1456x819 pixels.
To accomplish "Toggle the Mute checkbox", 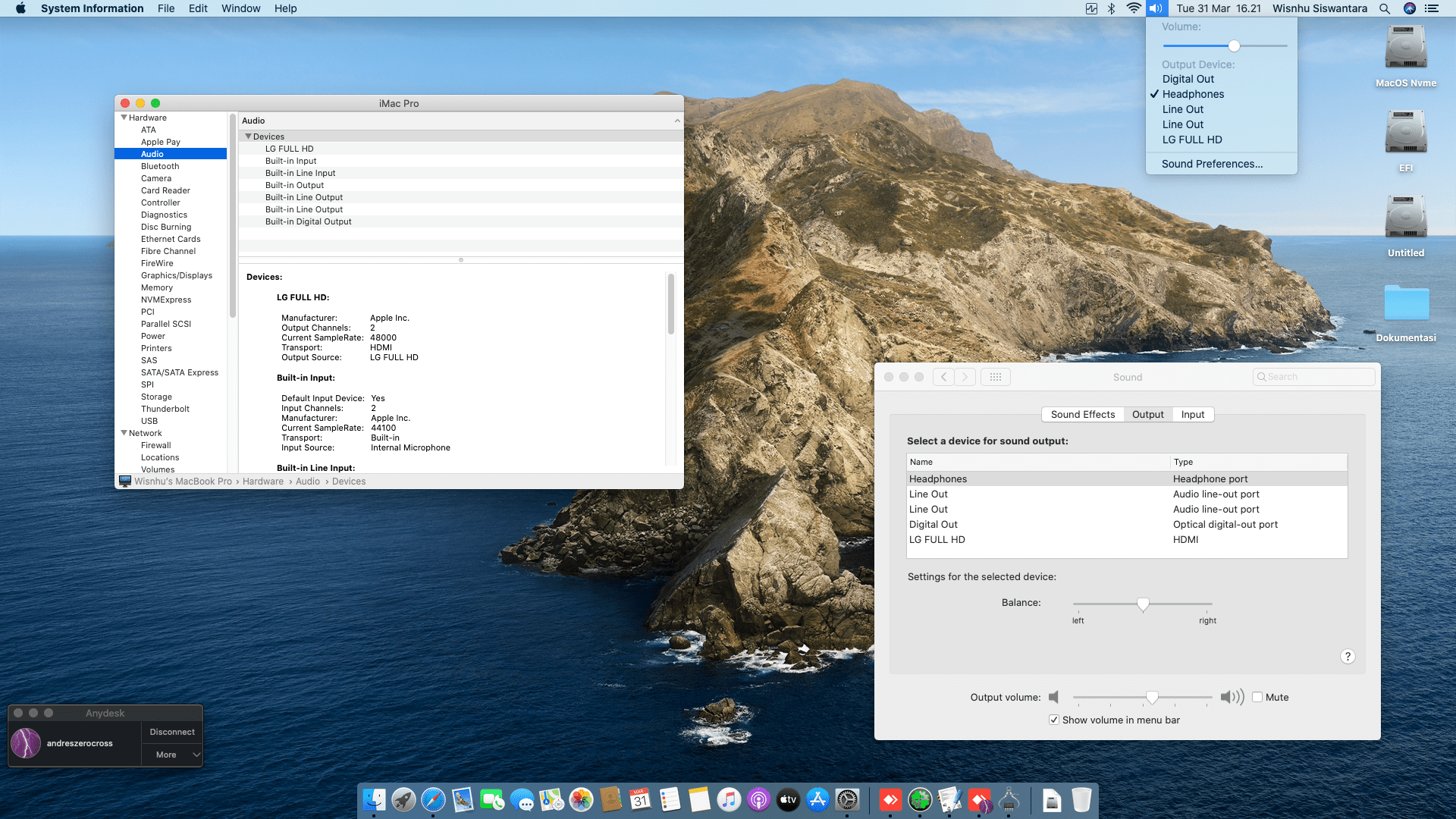I will [x=1257, y=697].
